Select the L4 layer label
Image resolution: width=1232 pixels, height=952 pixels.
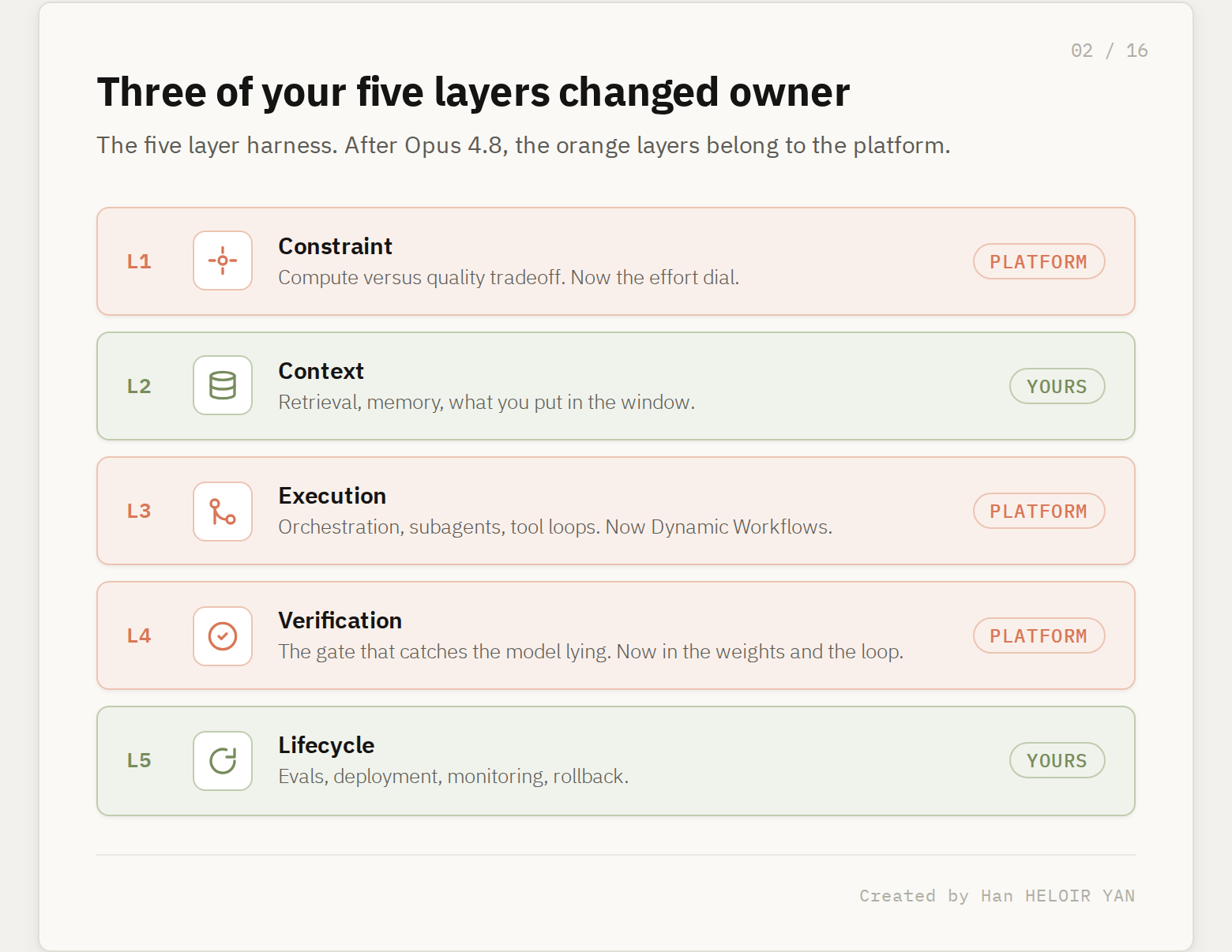[139, 635]
